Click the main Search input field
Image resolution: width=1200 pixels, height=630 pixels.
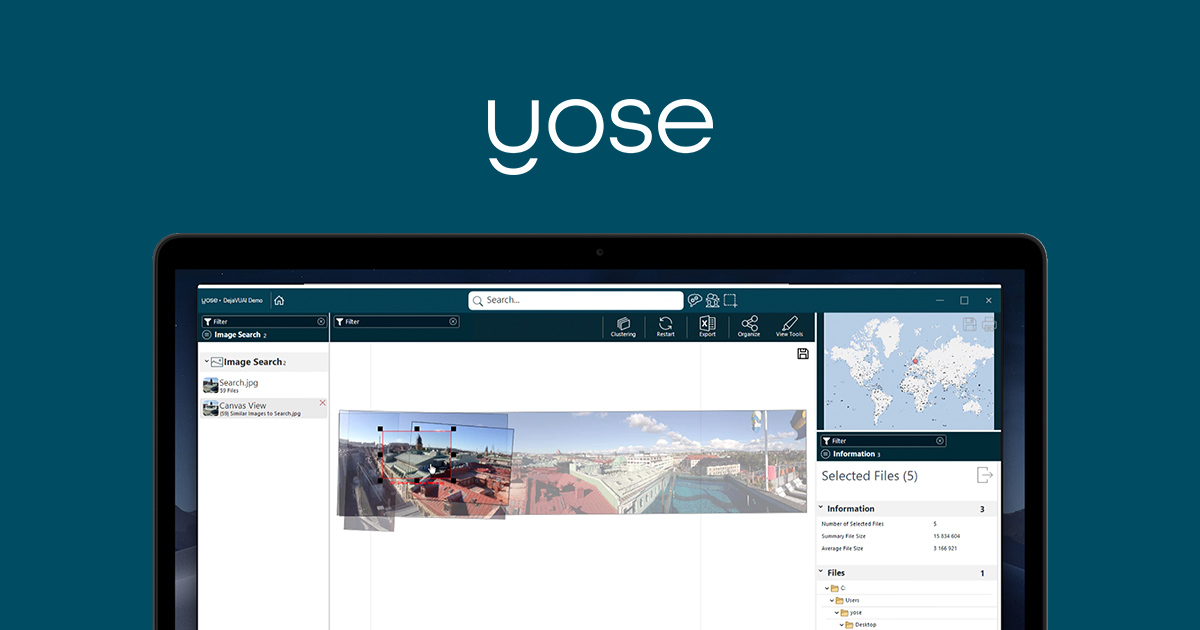[x=575, y=300]
